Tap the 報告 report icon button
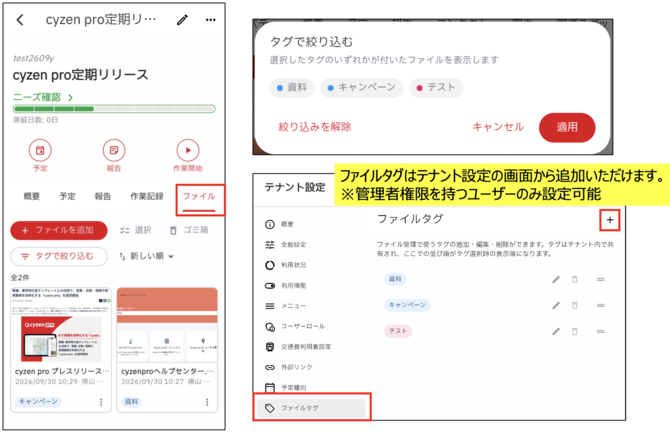Image resolution: width=670 pixels, height=432 pixels. click(x=114, y=150)
